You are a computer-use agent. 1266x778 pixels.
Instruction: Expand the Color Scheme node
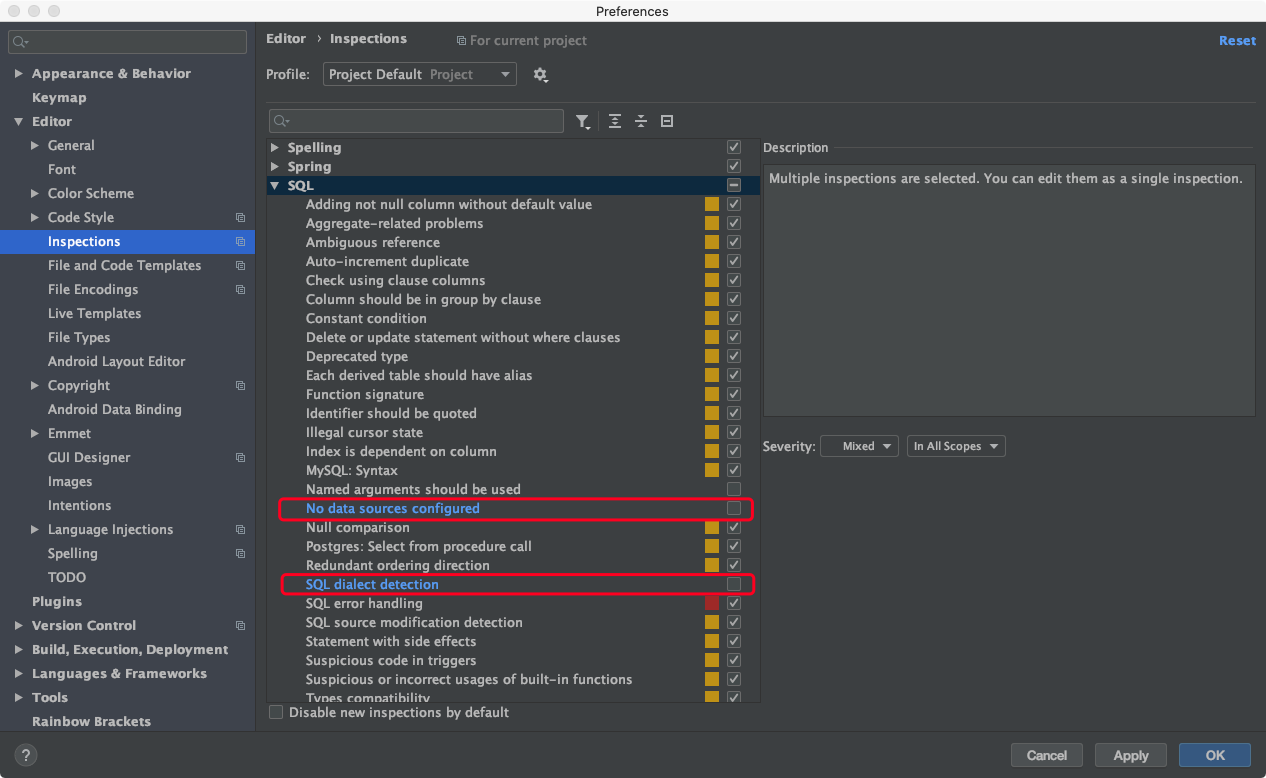click(x=35, y=194)
